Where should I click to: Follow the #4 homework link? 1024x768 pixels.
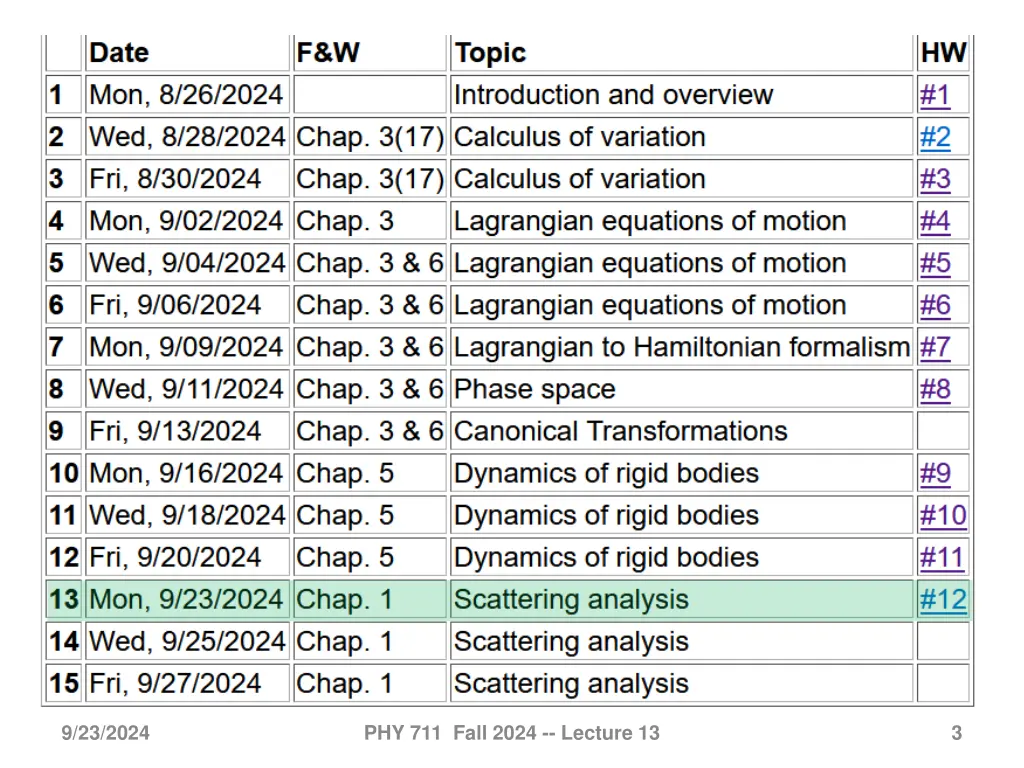[x=935, y=221]
